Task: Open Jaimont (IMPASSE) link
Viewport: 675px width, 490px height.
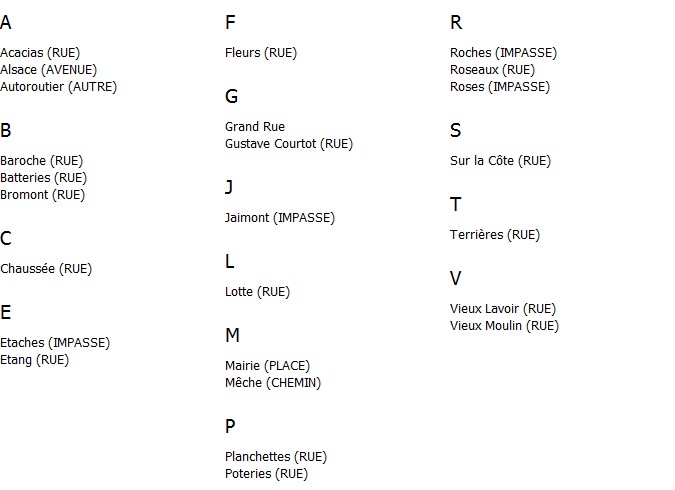Action: click(280, 218)
